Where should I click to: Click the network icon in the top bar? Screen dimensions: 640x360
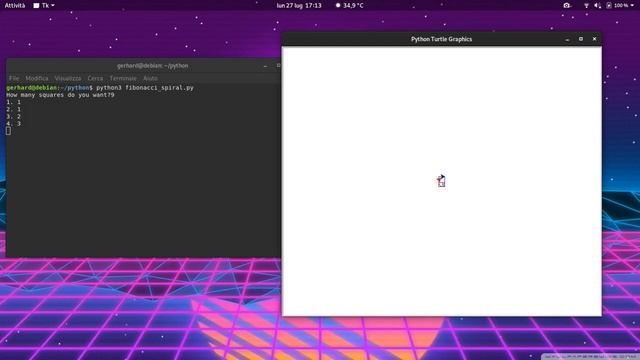point(586,5)
